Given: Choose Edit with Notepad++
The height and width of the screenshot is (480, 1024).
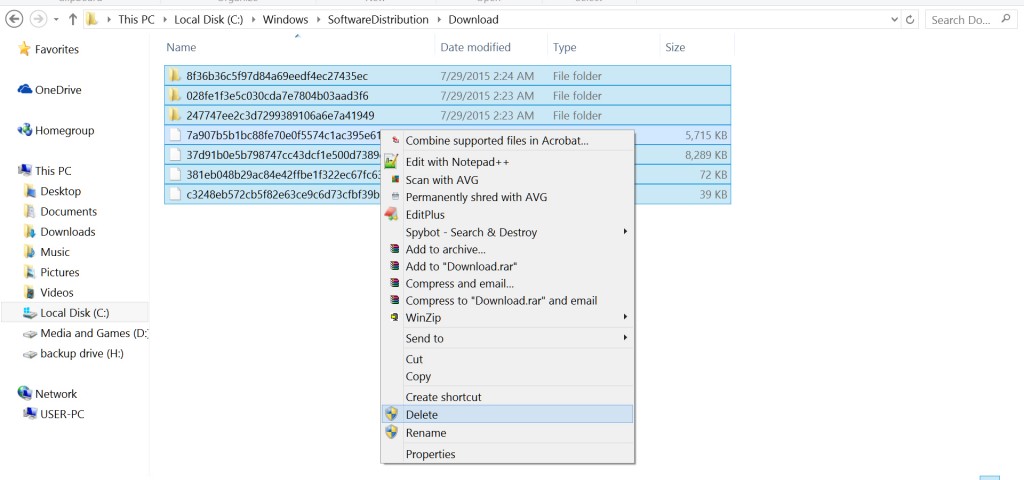Looking at the screenshot, I should click(507, 162).
